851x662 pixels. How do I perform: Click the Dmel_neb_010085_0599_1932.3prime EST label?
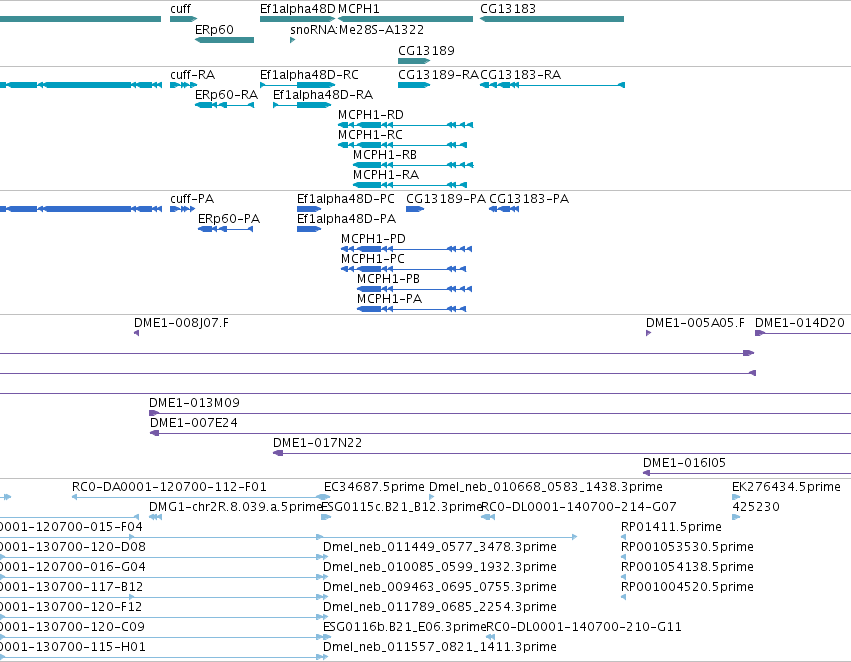pos(440,568)
